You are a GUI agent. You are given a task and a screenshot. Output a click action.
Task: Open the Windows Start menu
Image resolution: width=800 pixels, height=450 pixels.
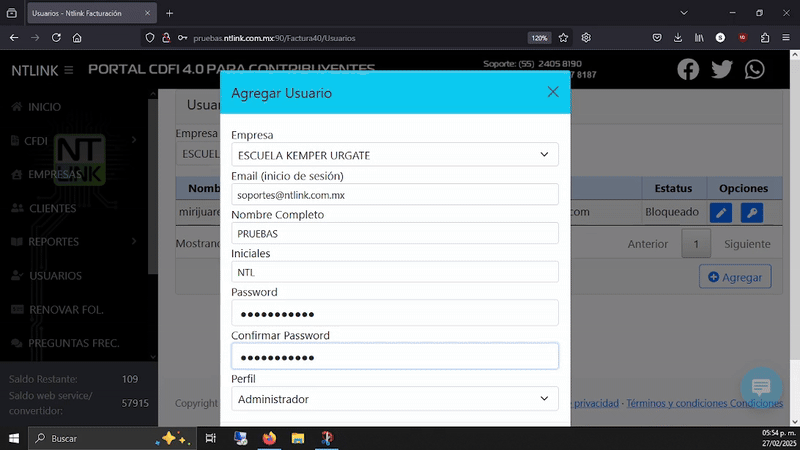14,438
